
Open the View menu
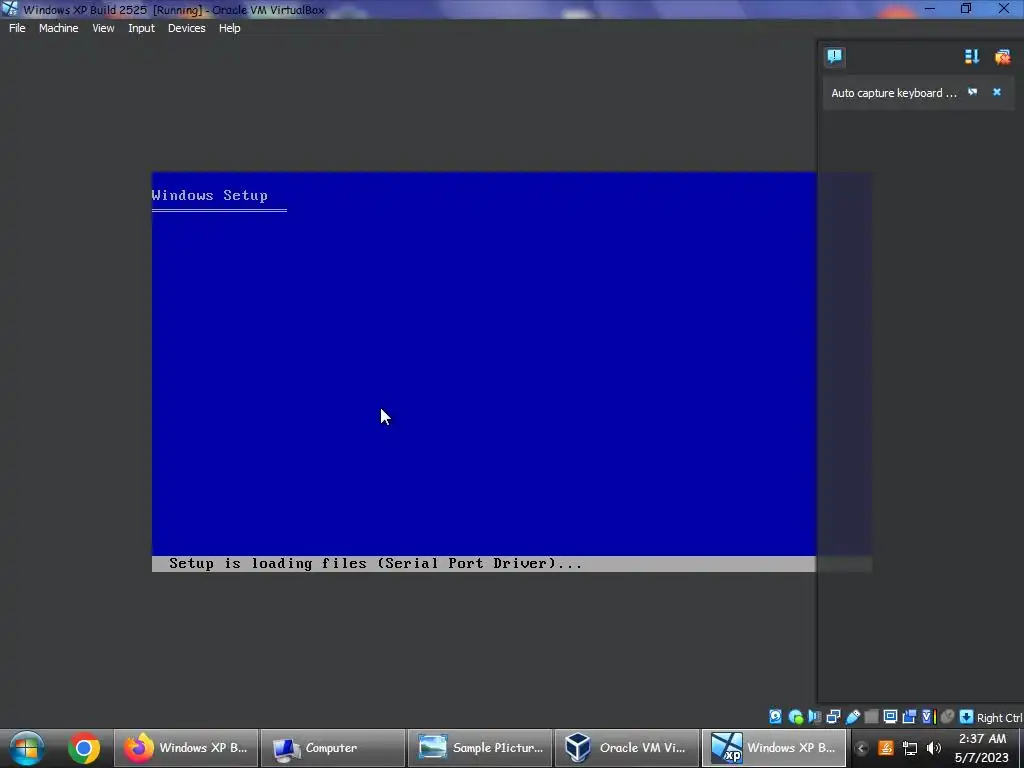pos(103,28)
